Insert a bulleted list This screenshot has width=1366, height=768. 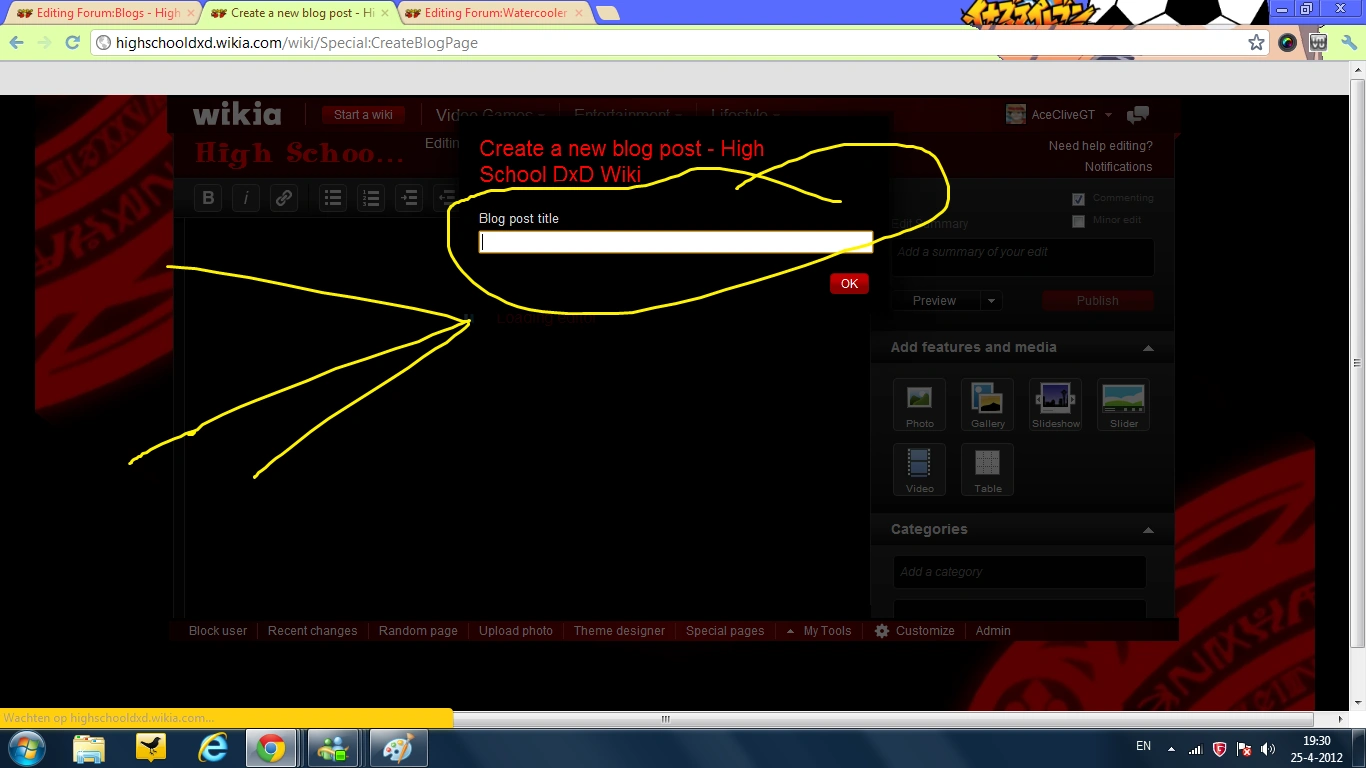(333, 198)
